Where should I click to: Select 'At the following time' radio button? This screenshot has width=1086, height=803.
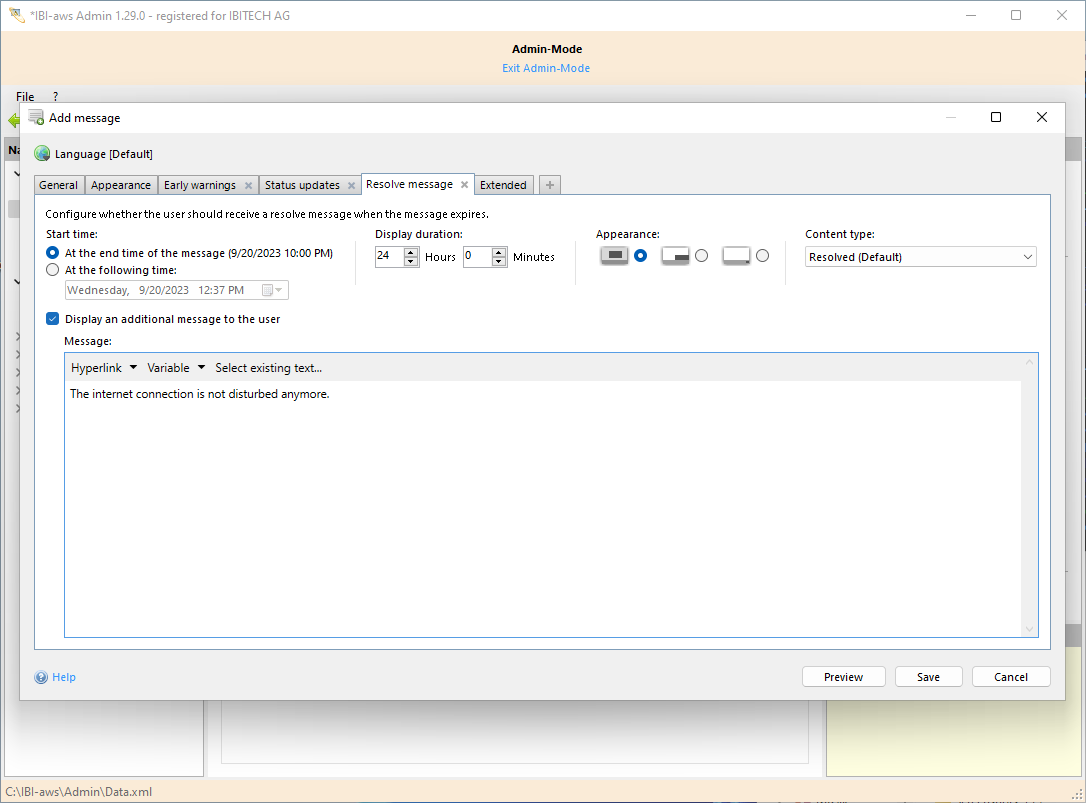(x=53, y=270)
